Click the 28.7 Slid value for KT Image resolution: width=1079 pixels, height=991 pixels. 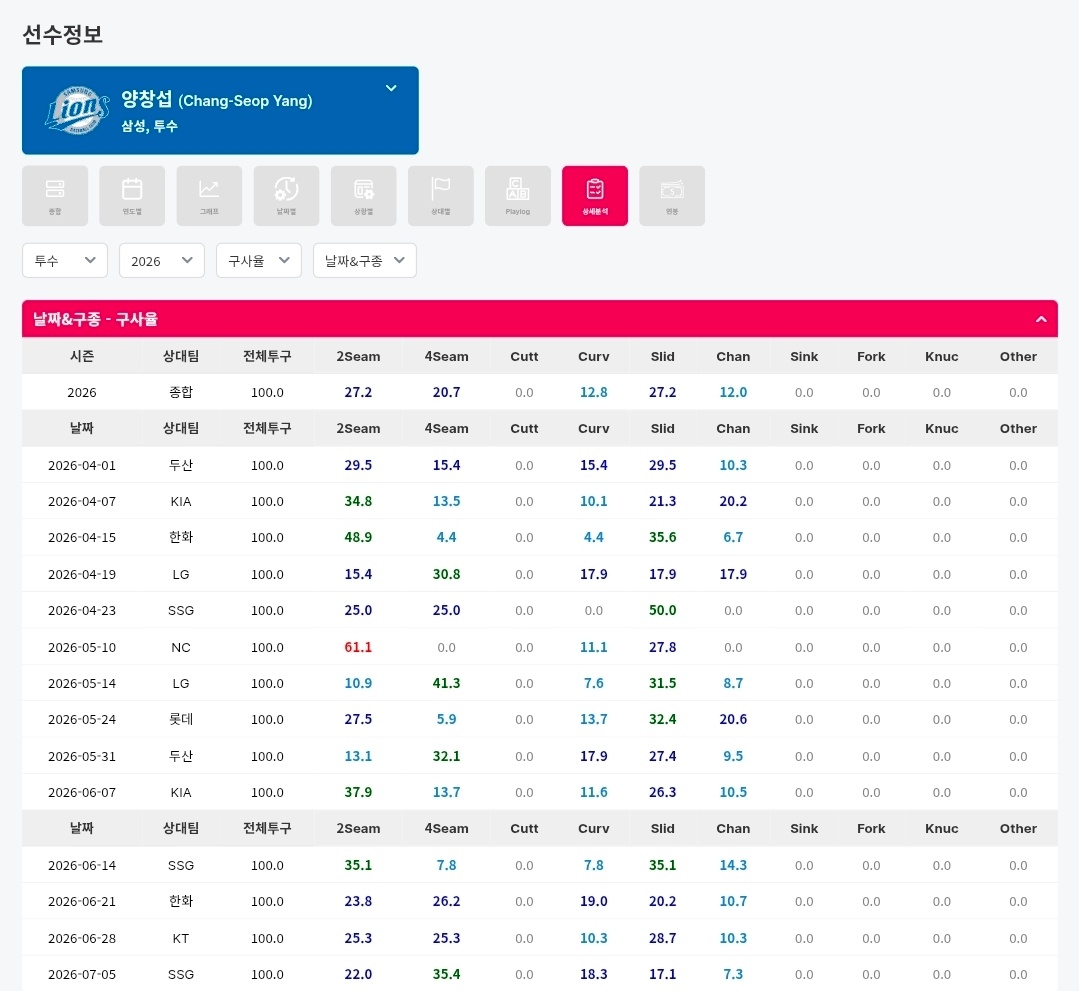coord(663,939)
